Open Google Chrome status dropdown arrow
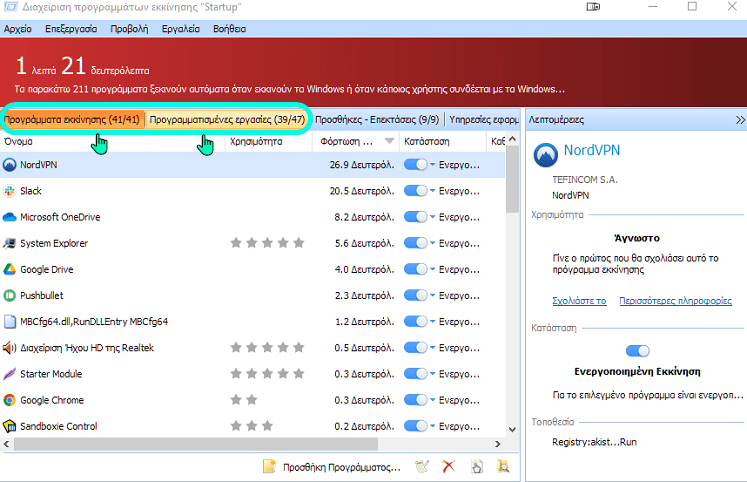 433,400
